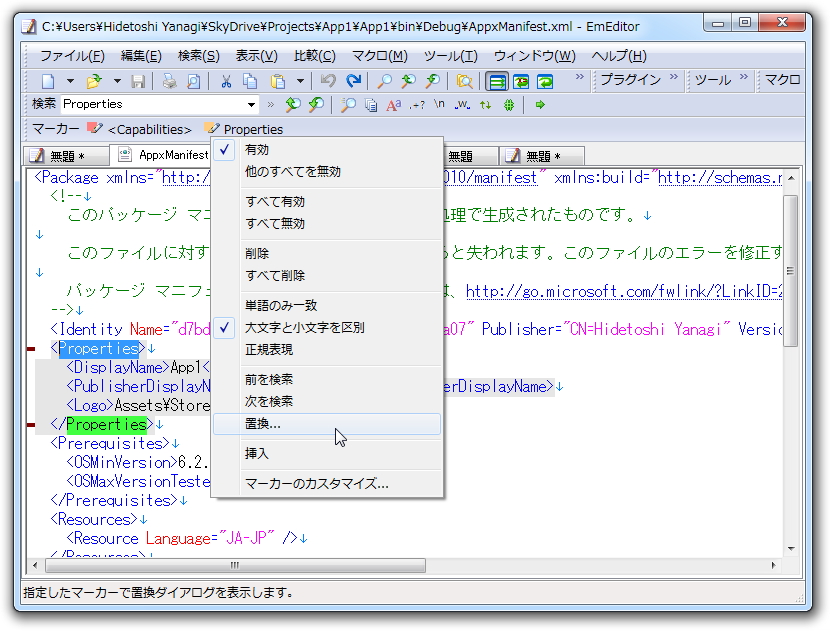The width and height of the screenshot is (830, 631).
Task: Select 前を検索 in context menu
Action: coord(327,380)
